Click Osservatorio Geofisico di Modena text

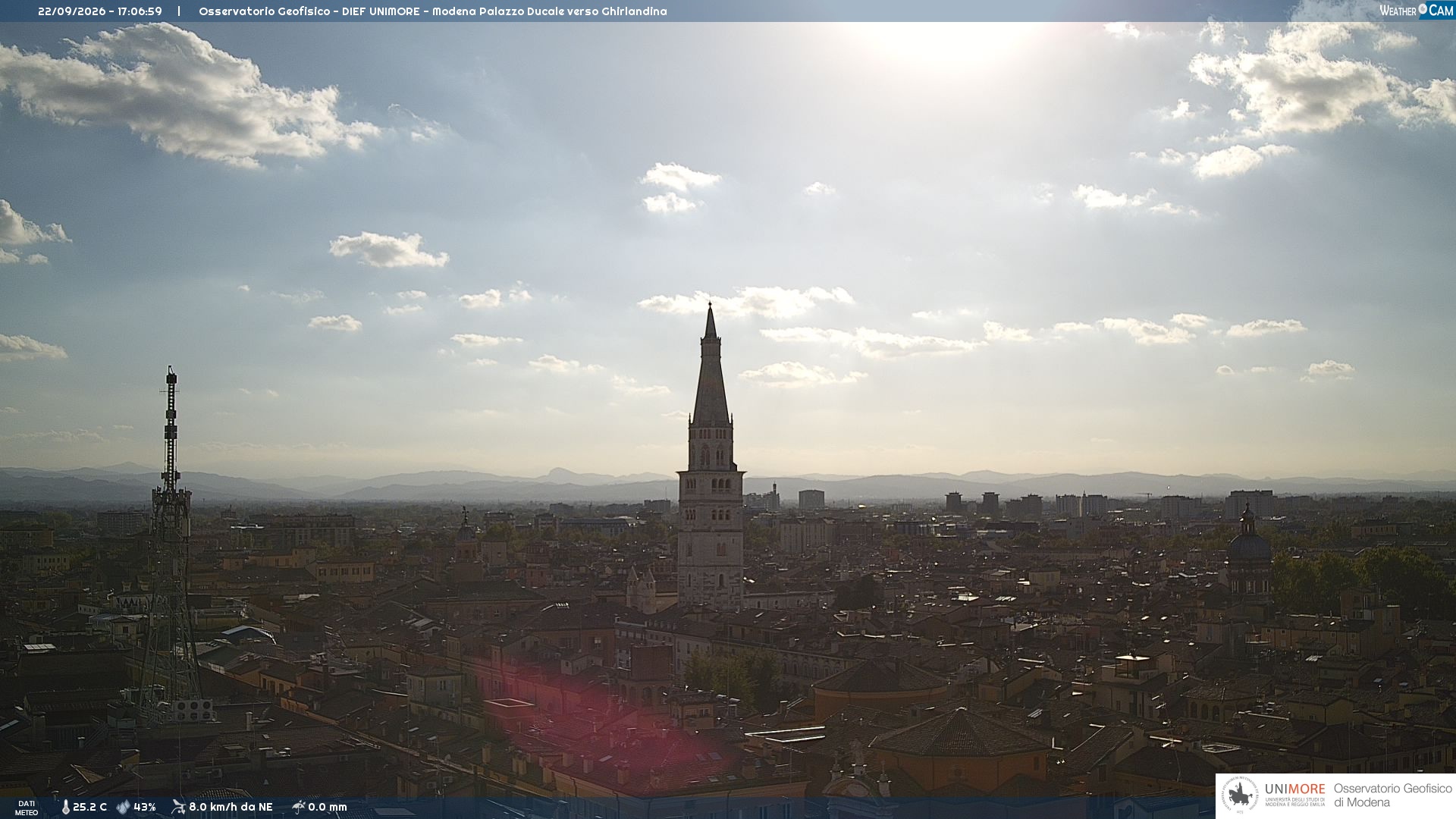1392,795
